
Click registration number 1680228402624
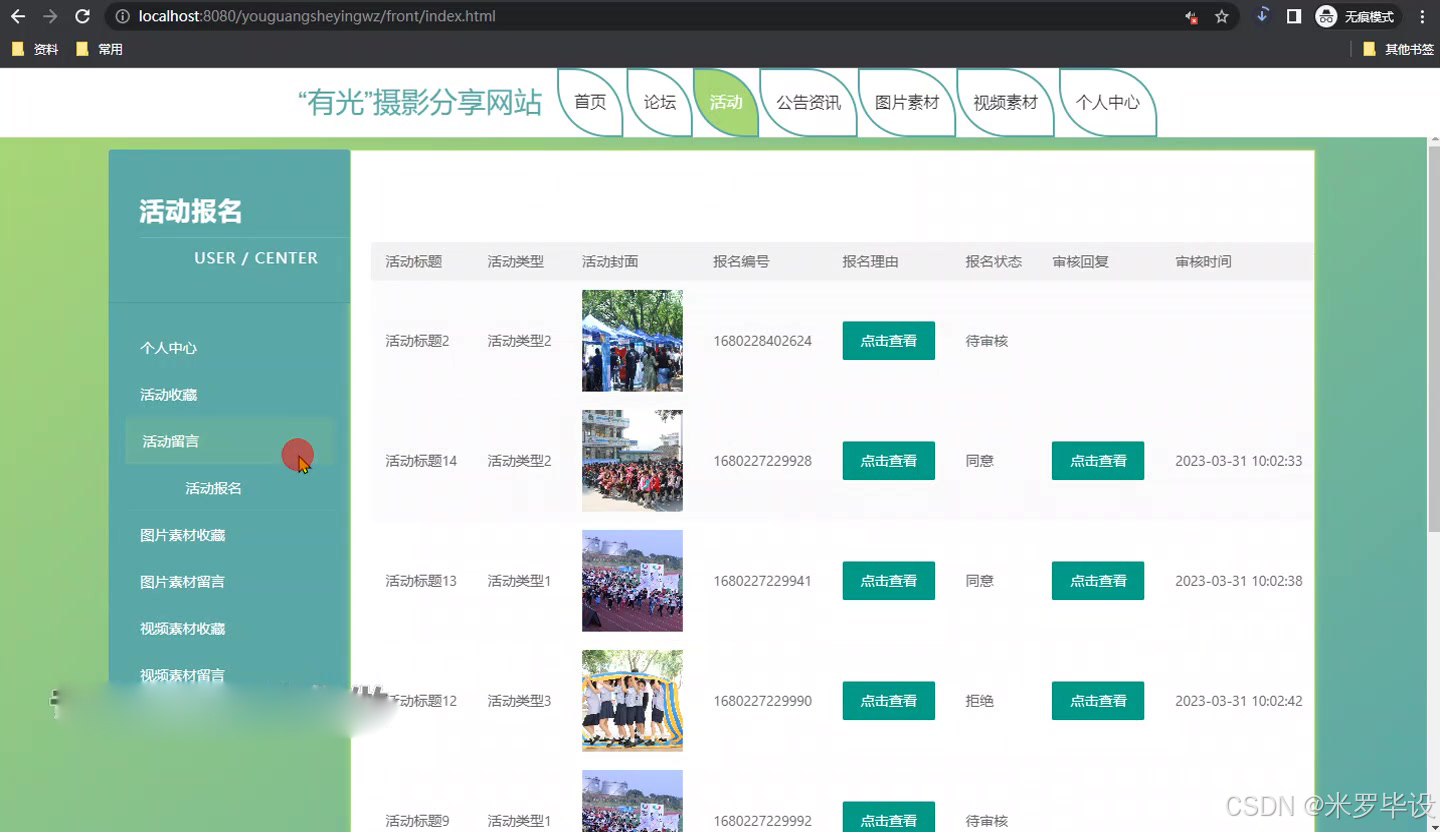click(x=762, y=341)
